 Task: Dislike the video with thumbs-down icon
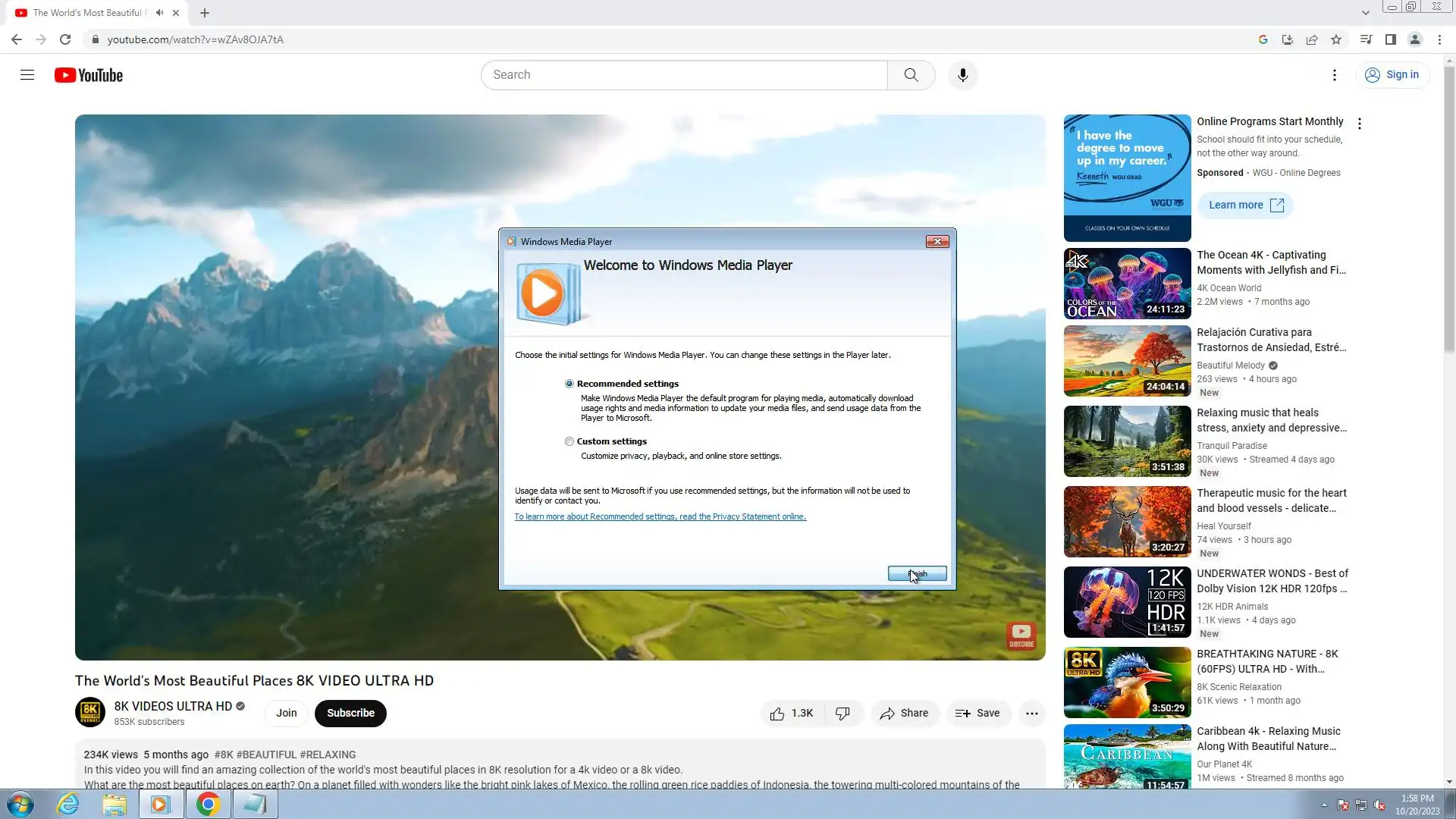[843, 713]
